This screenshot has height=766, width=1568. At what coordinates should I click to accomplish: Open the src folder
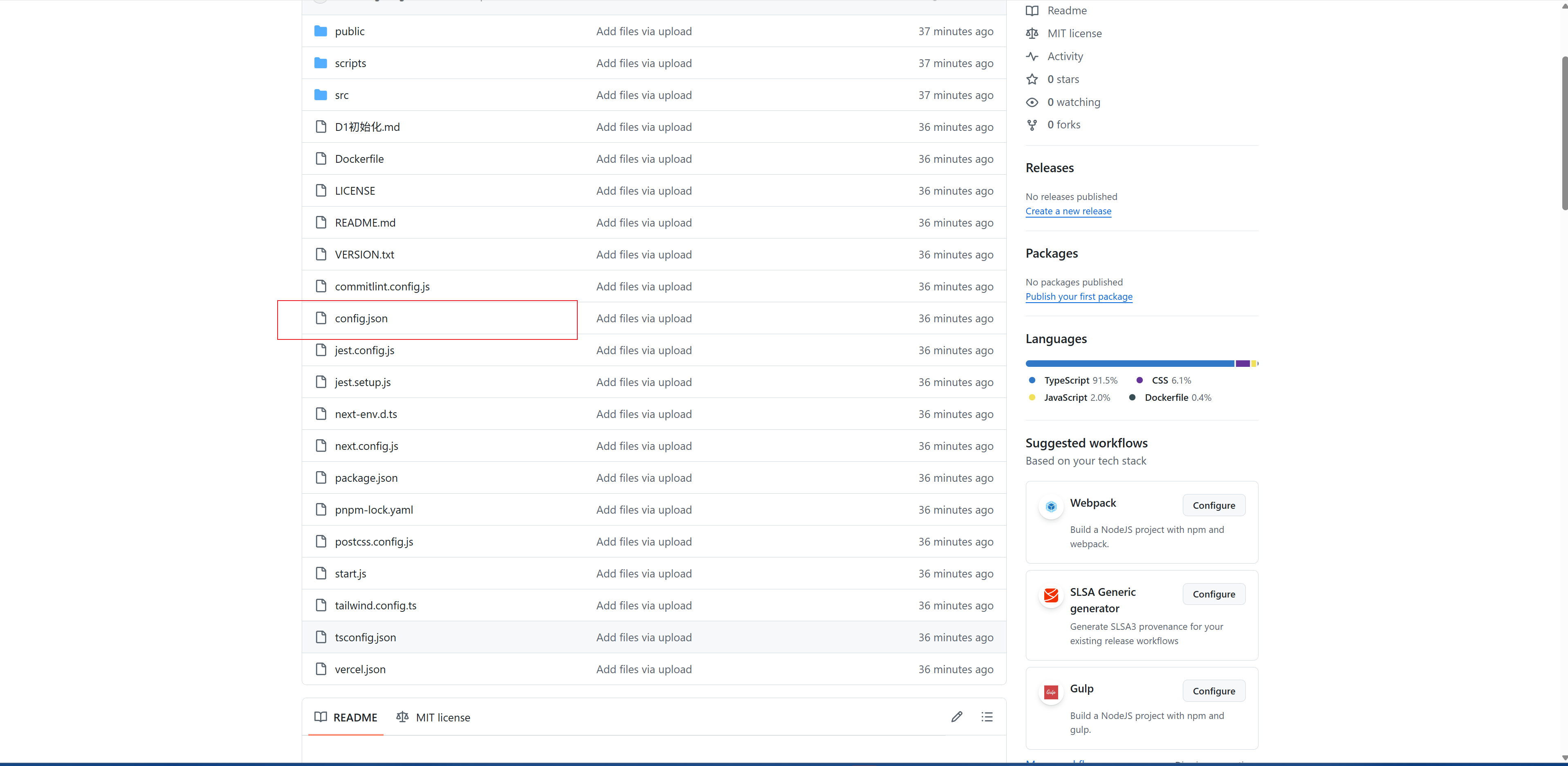pyautogui.click(x=341, y=96)
